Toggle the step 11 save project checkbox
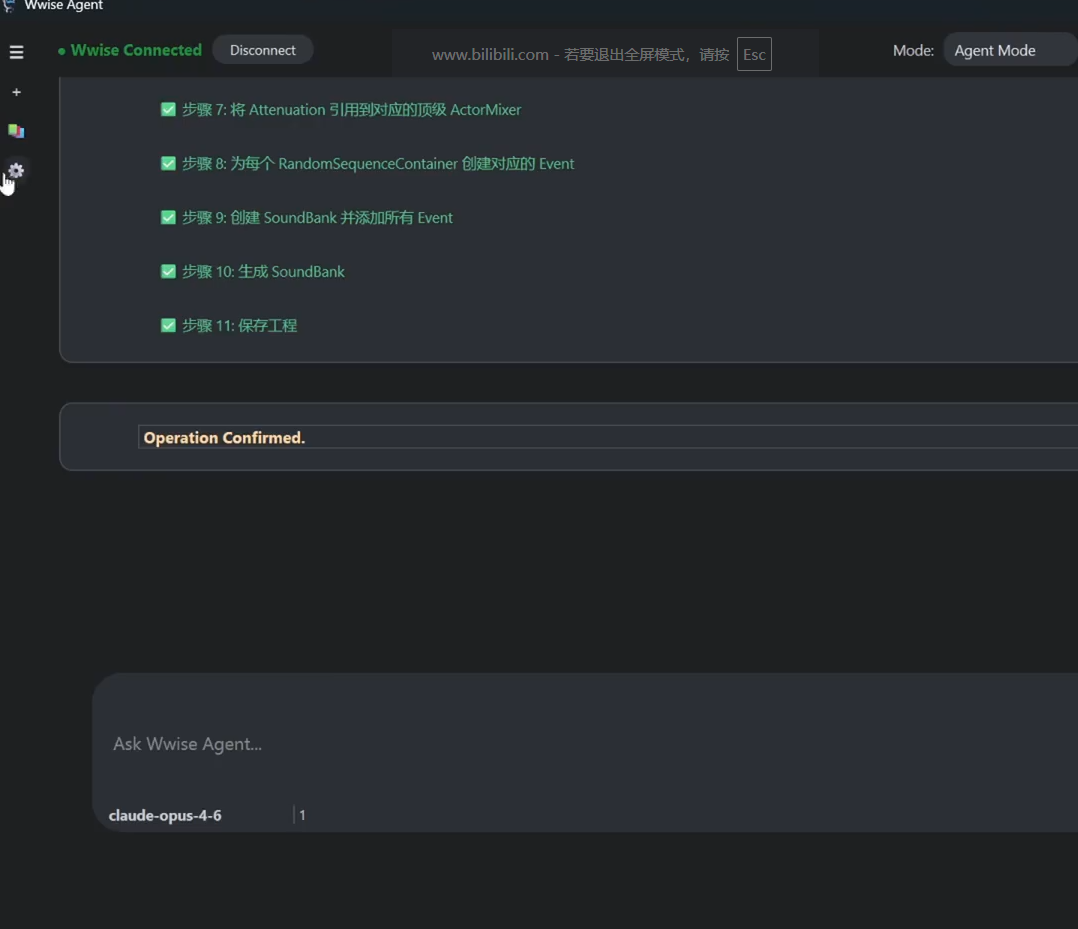This screenshot has height=929, width=1078. 168,325
